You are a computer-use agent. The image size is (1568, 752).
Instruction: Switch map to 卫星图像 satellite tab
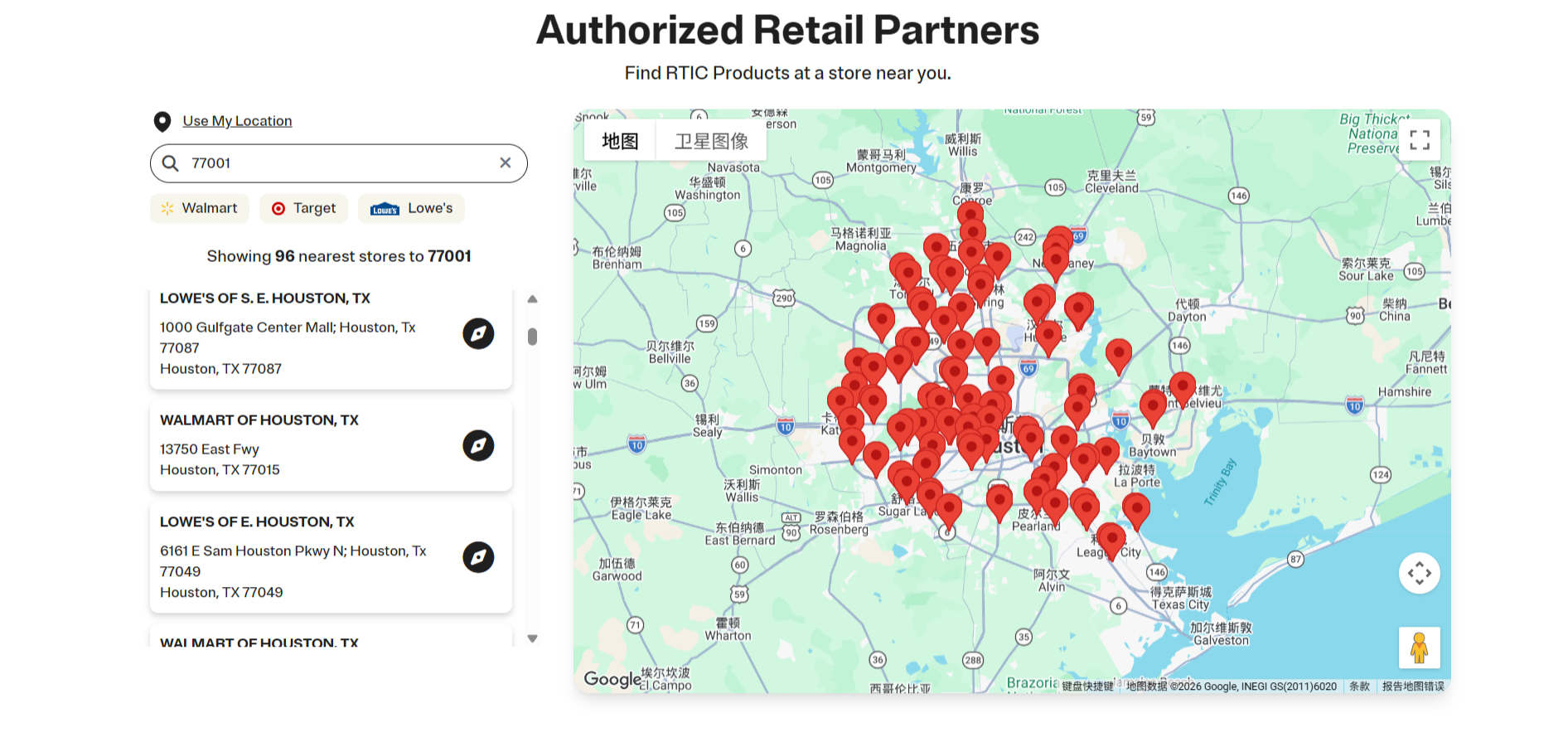pos(711,141)
